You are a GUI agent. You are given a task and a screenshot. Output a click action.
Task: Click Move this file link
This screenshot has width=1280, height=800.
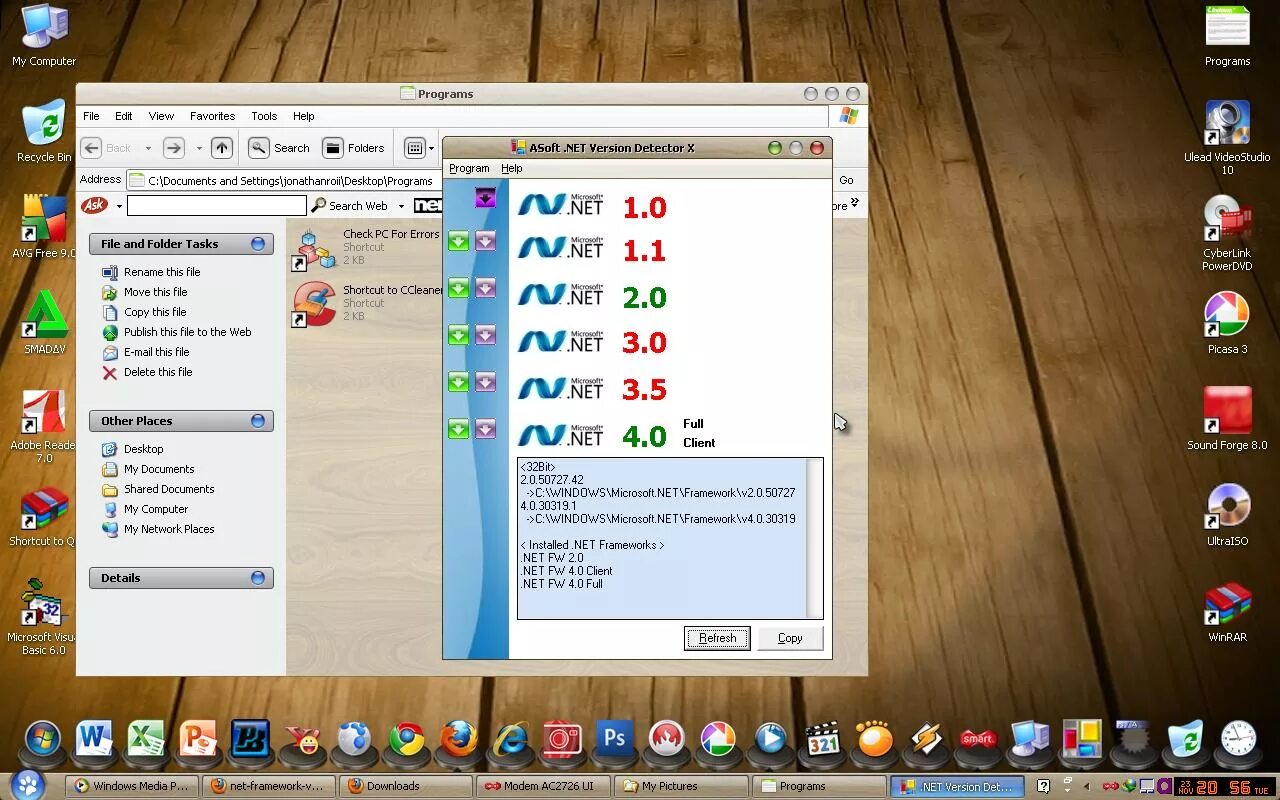point(155,292)
